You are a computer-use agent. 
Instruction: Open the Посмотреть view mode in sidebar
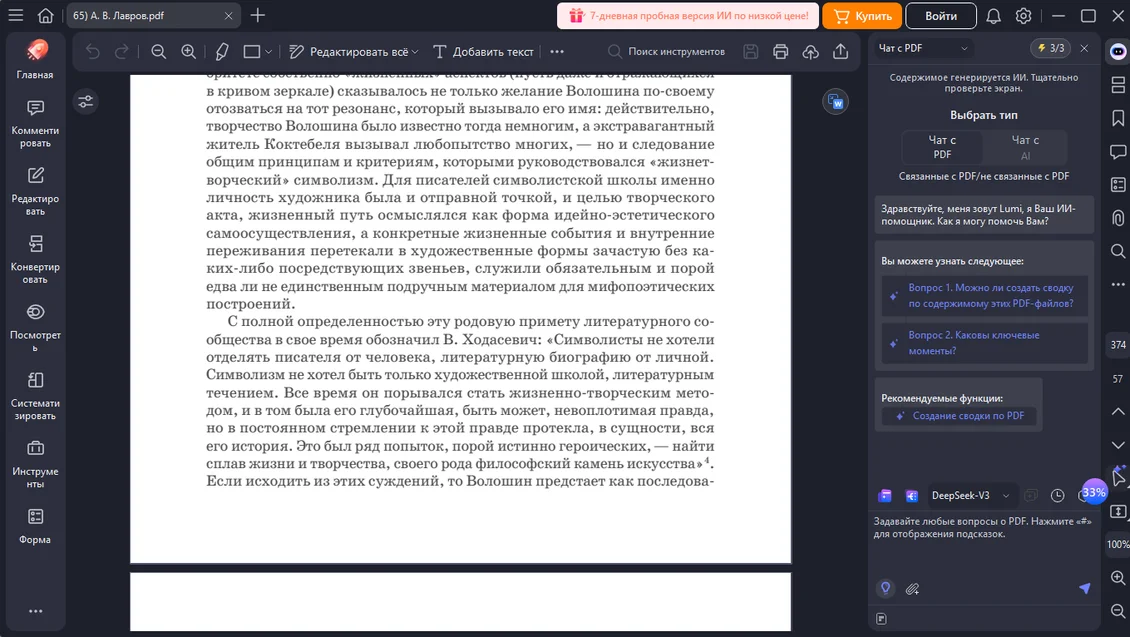click(35, 327)
